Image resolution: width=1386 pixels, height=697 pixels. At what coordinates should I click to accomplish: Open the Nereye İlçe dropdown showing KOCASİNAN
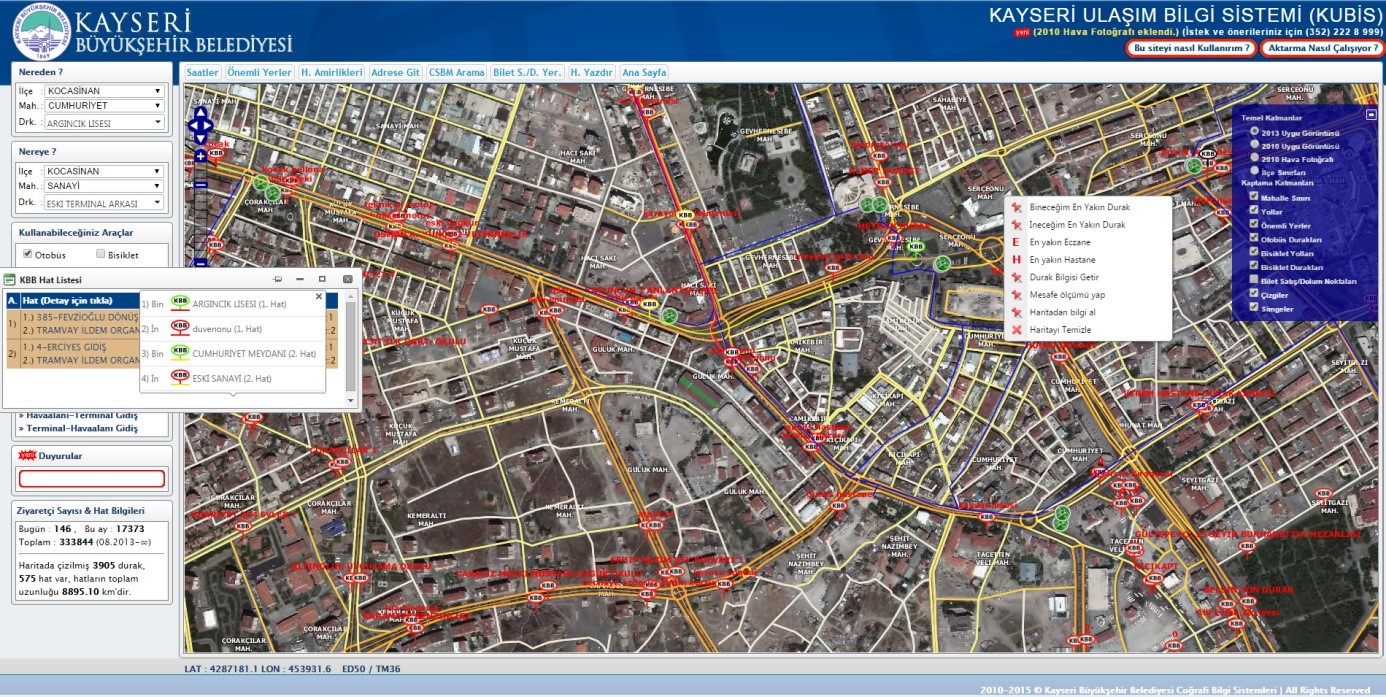click(x=104, y=171)
